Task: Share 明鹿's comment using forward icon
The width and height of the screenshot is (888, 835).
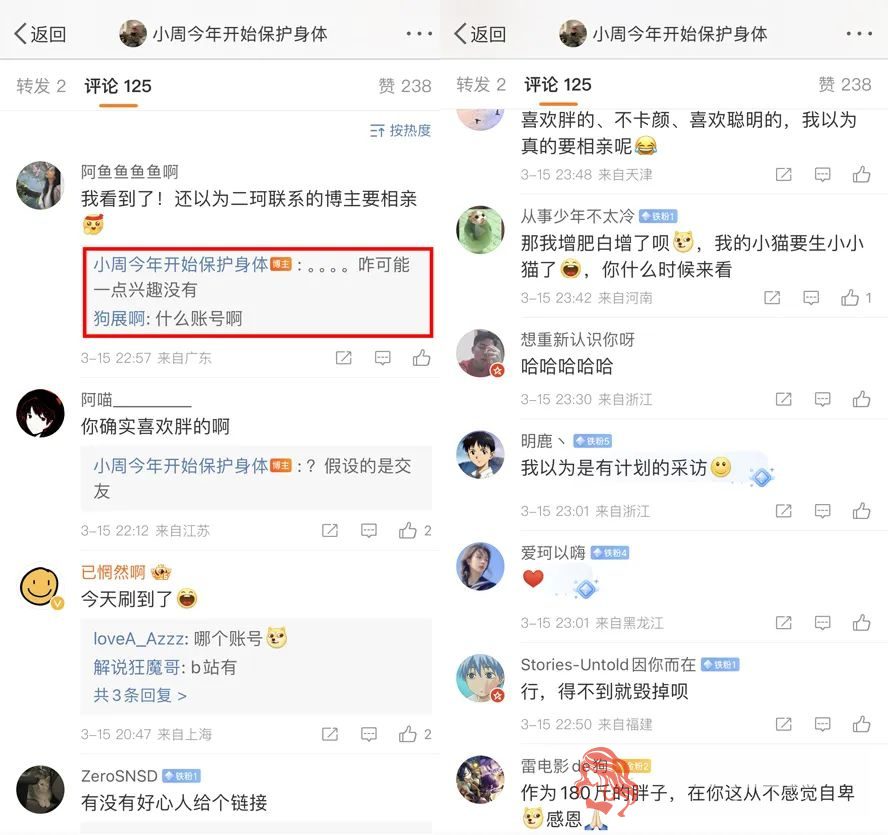Action: [783, 511]
